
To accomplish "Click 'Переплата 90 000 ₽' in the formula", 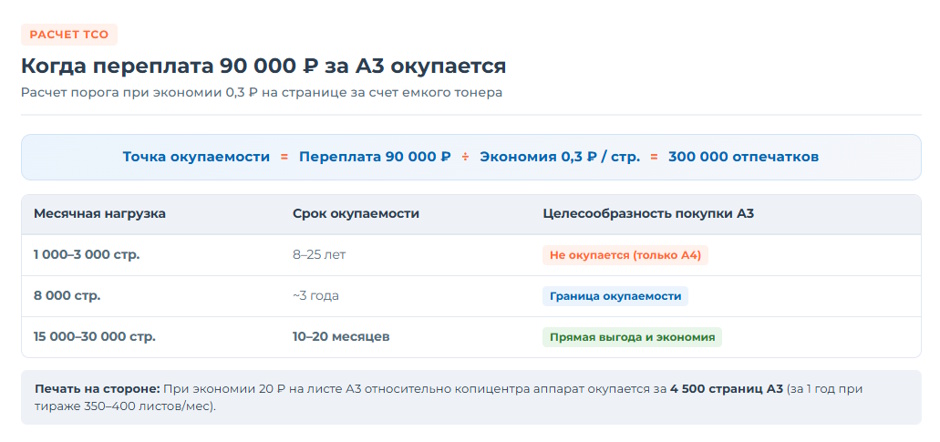I will coord(375,157).
